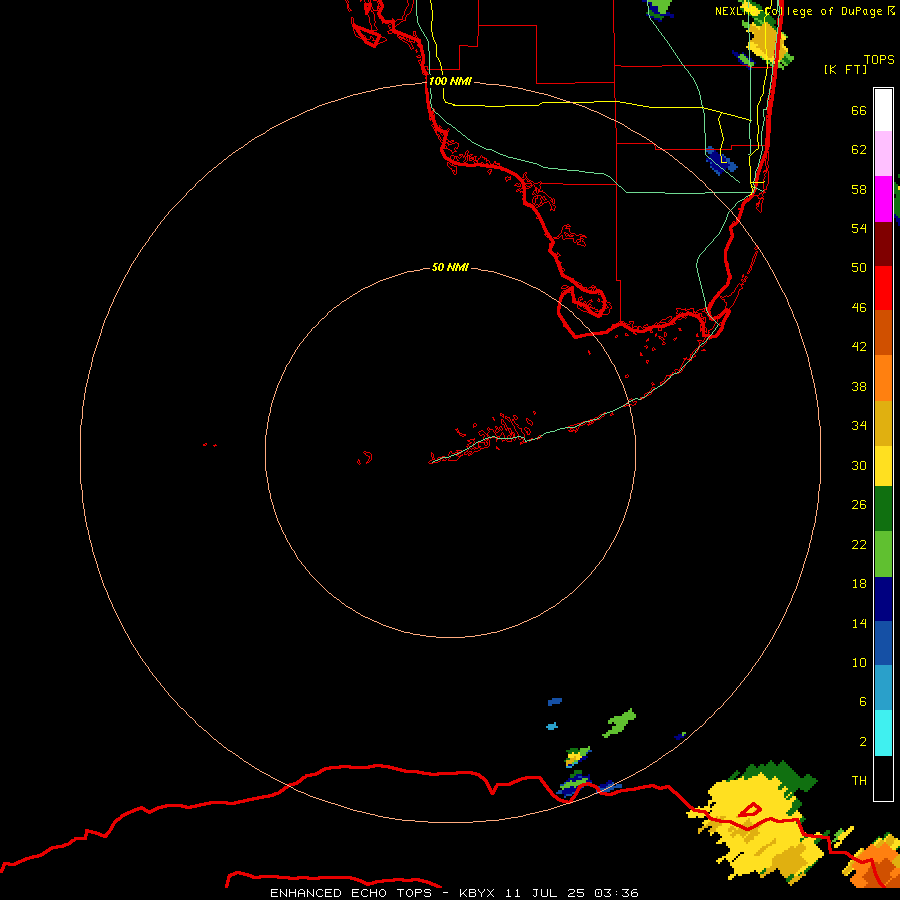
Task: Click the legend value 50
Action: (859, 268)
